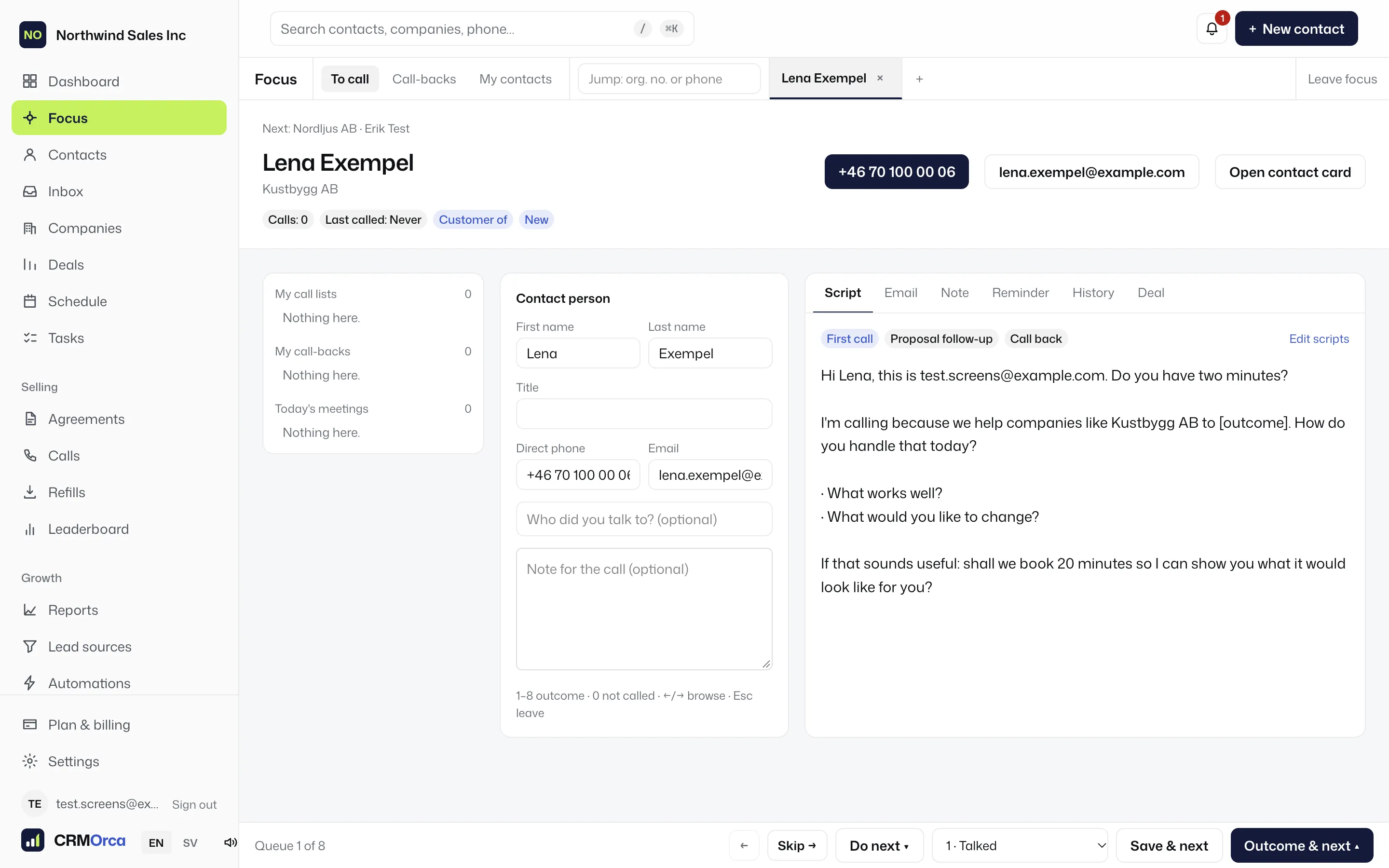Go back with the left arrow button
This screenshot has height=868, width=1389.
[x=744, y=846]
